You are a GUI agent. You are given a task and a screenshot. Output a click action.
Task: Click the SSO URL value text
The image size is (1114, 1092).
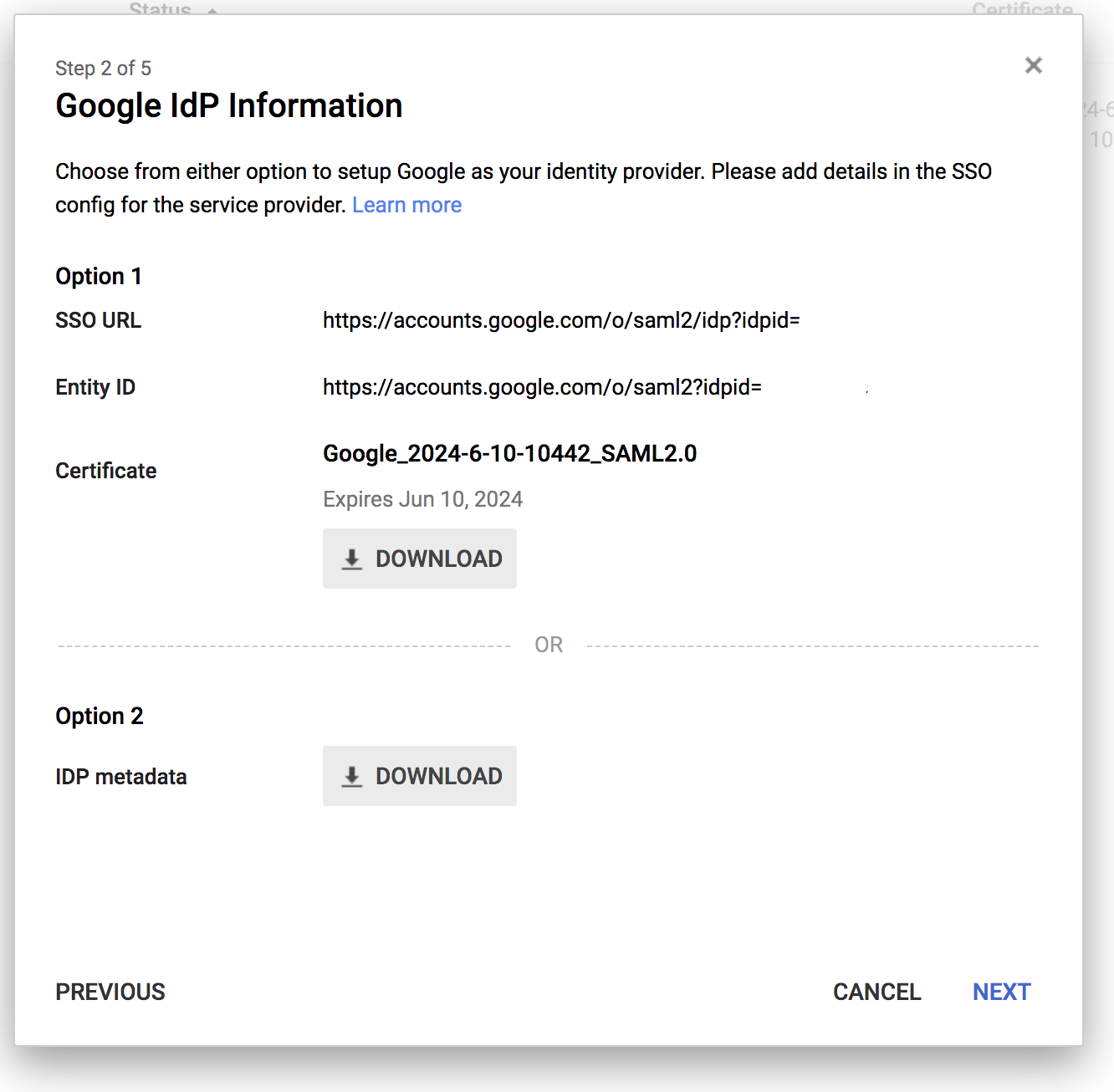[x=561, y=320]
